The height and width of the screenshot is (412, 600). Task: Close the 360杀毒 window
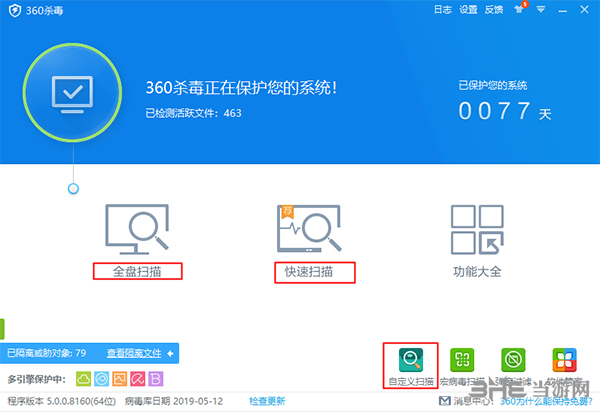[584, 10]
